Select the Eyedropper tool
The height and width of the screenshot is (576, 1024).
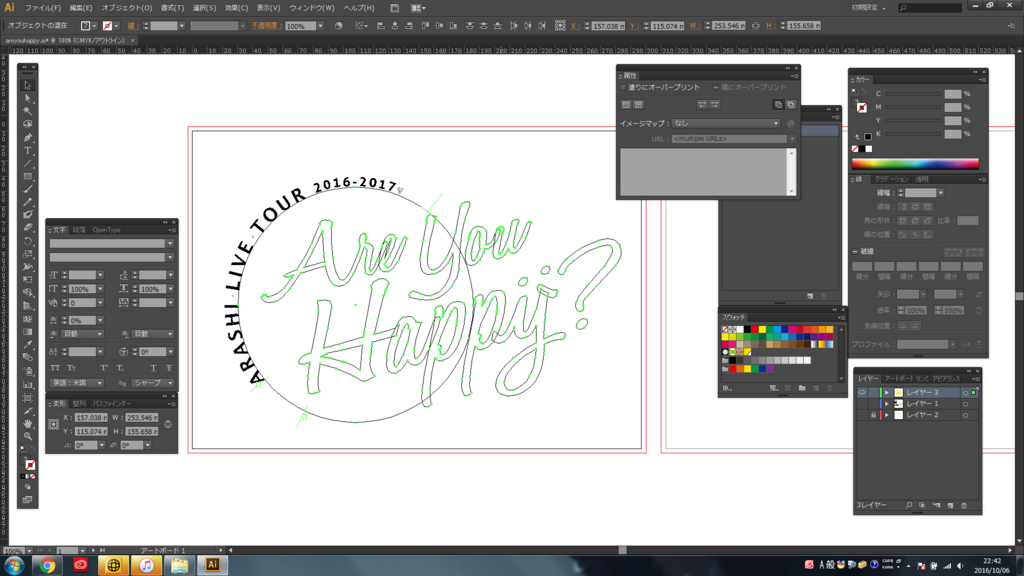27,345
